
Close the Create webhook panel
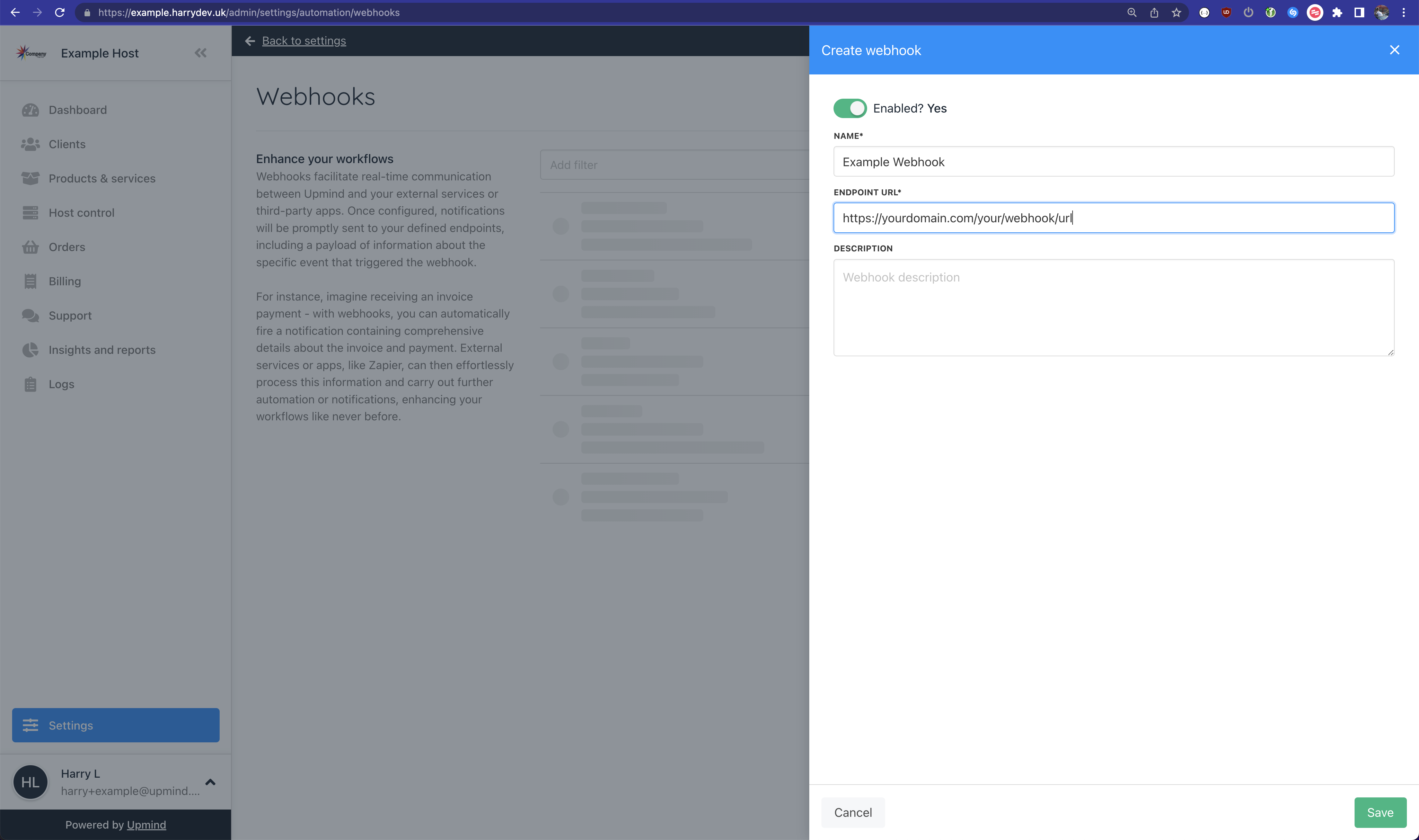[x=1394, y=50]
